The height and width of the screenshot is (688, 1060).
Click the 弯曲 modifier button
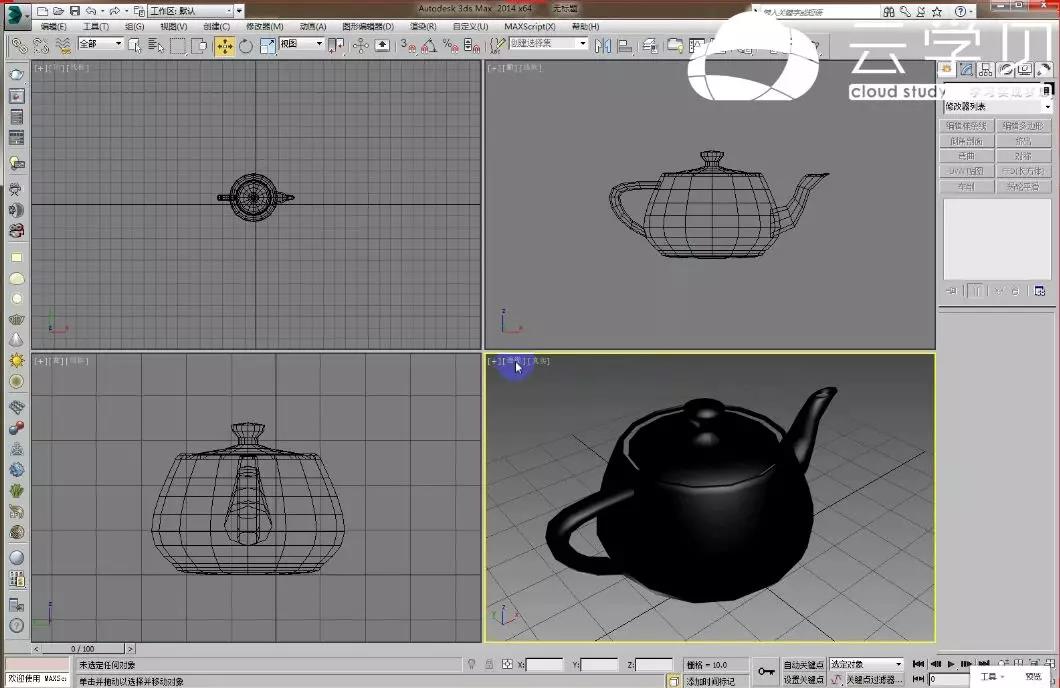967,156
